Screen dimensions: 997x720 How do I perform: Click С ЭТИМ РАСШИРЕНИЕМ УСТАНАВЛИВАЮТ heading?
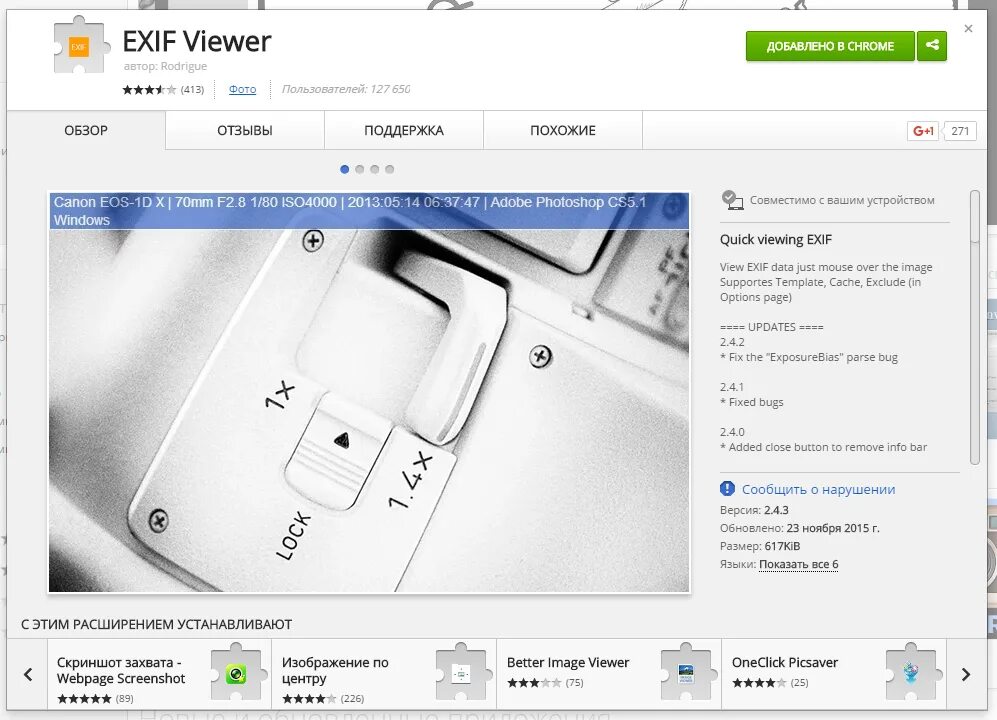pos(156,625)
